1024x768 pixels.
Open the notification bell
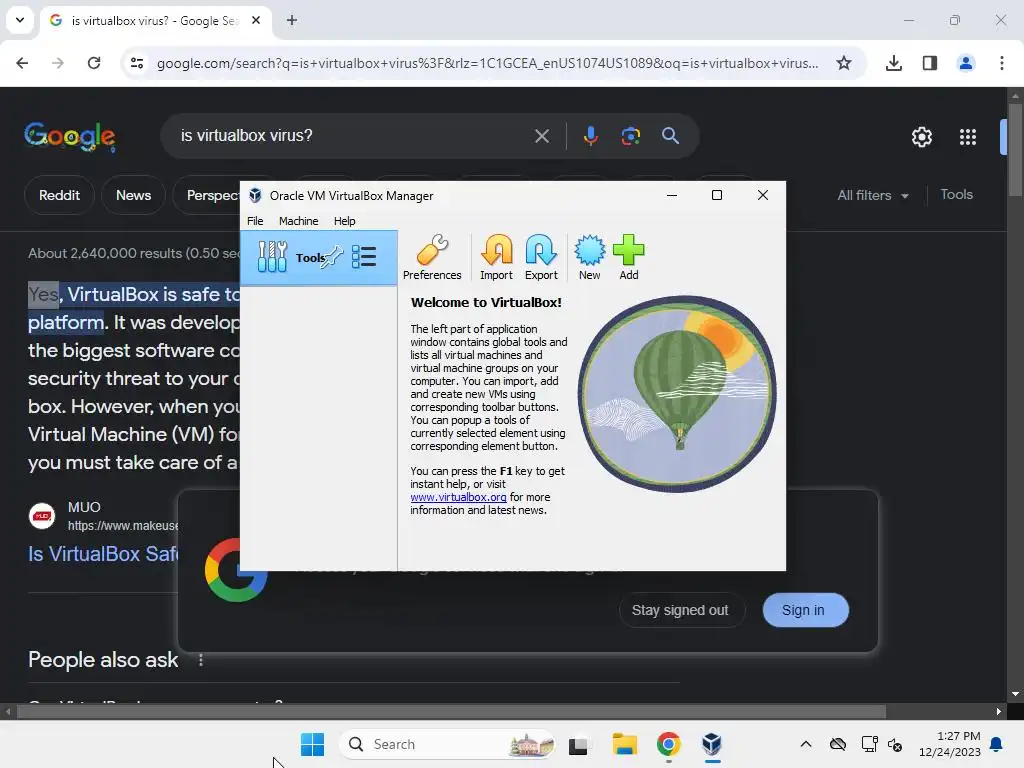(997, 744)
